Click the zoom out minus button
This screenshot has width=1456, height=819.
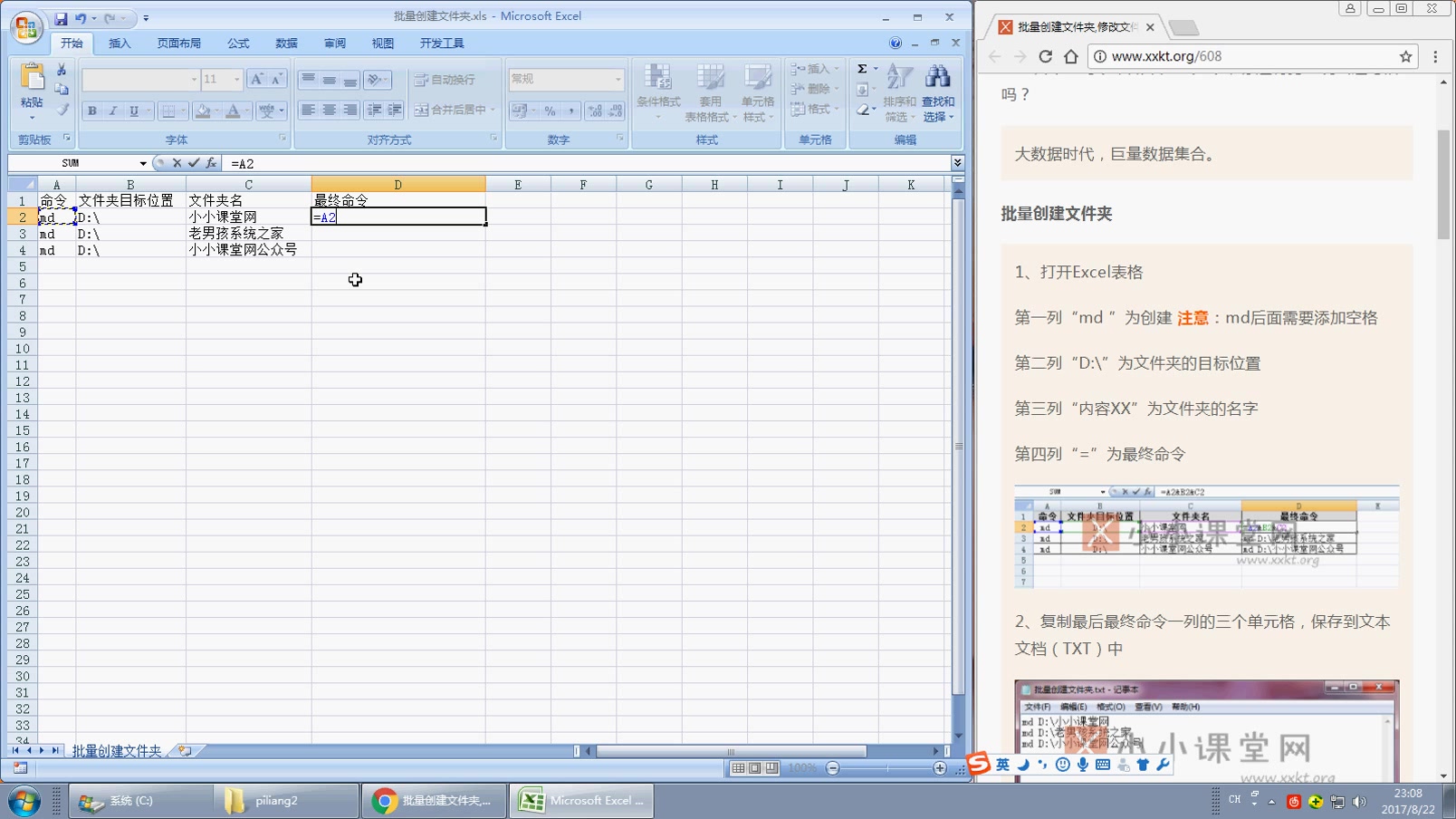pyautogui.click(x=833, y=768)
